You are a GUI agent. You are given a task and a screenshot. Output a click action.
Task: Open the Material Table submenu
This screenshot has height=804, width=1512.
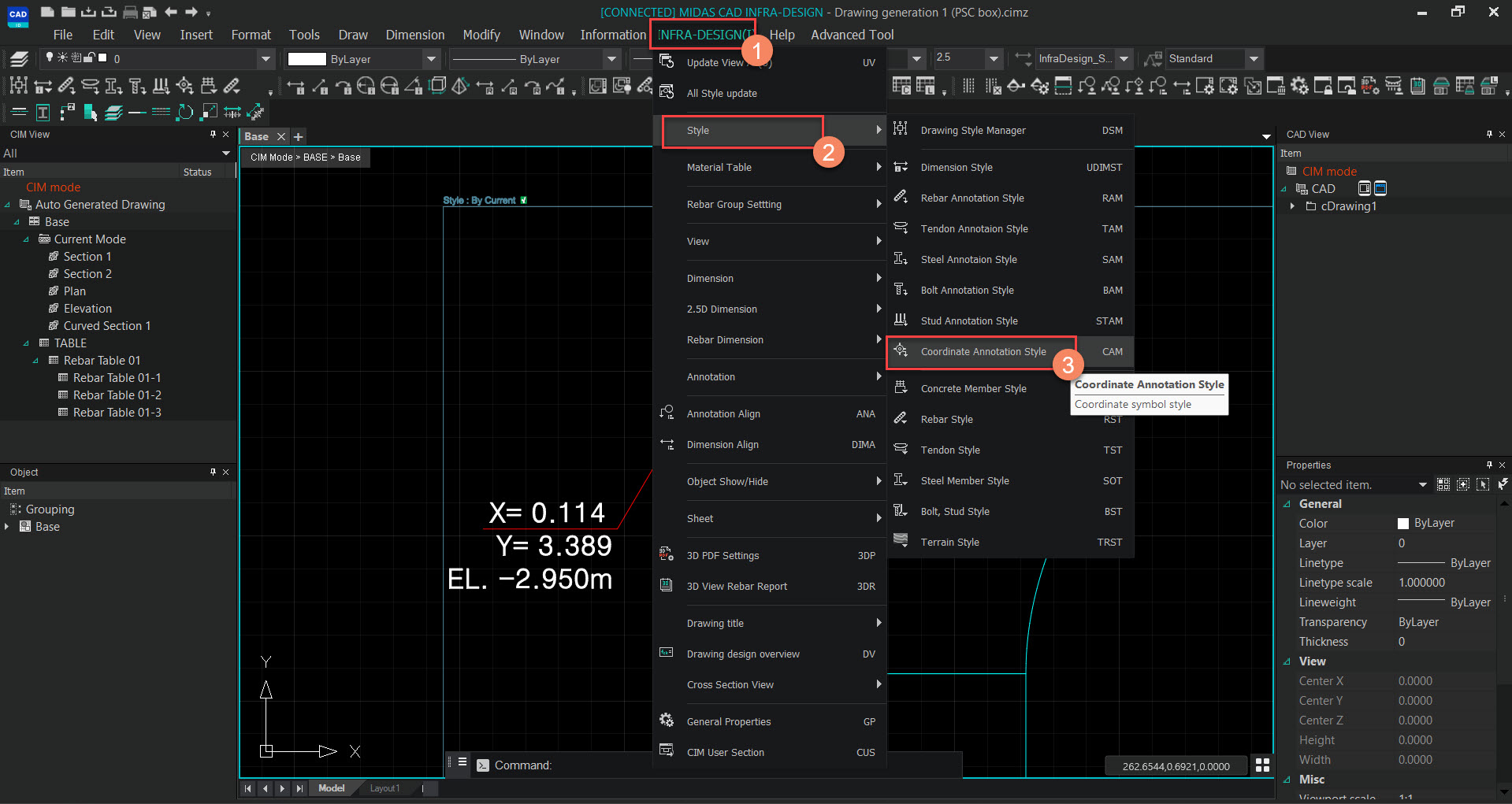point(769,167)
